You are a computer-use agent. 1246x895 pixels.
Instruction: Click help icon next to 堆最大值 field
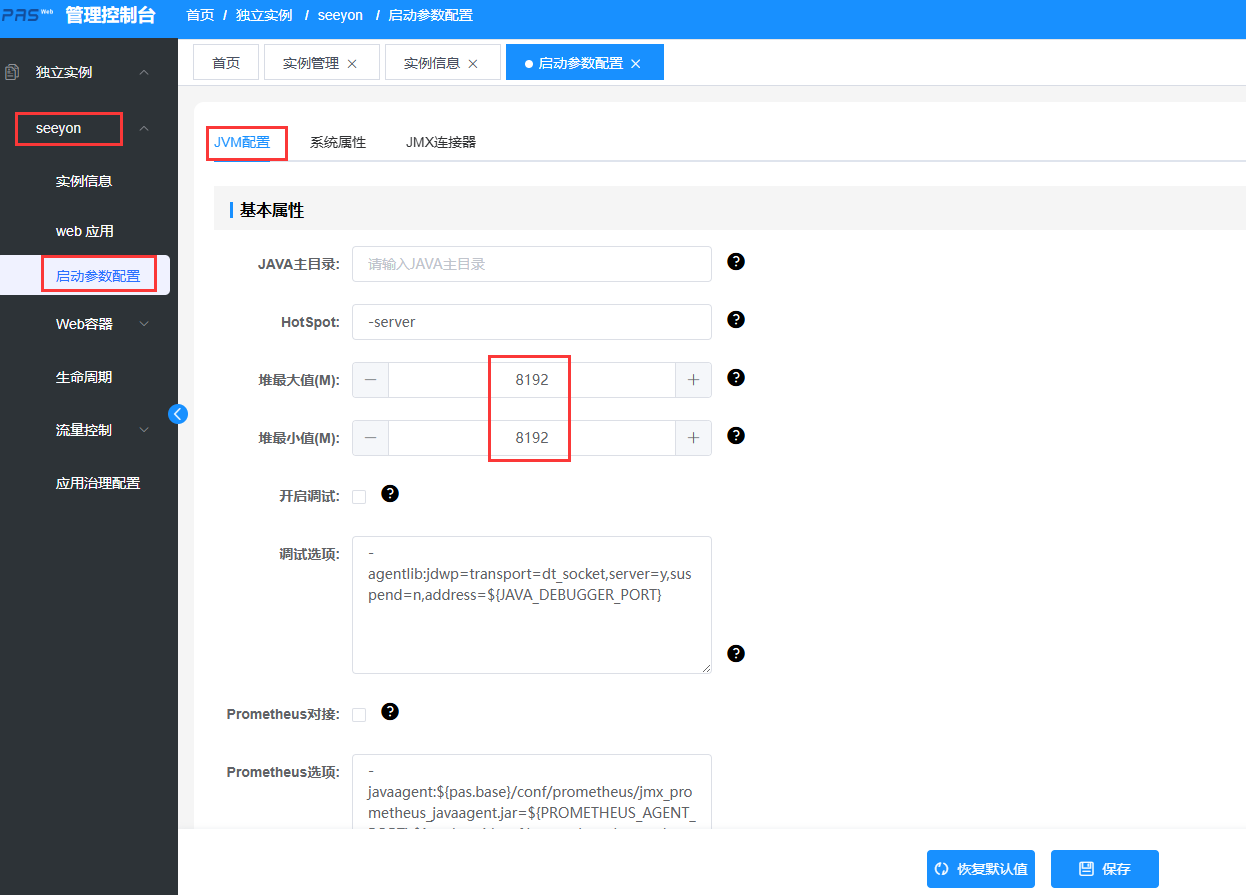(x=736, y=378)
